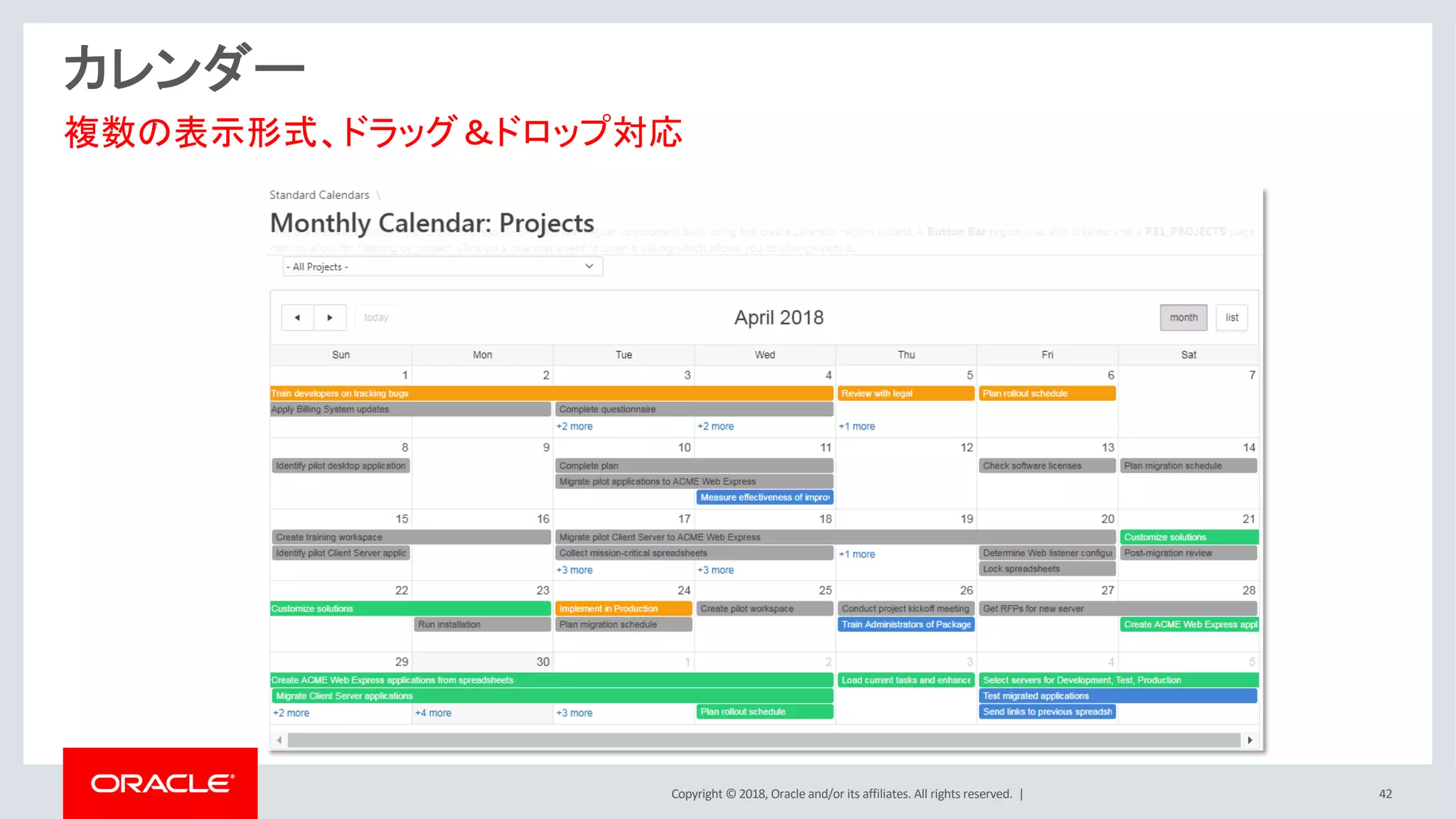1456x819 pixels.
Task: Expand +2 more on April 29
Action: pyautogui.click(x=291, y=713)
